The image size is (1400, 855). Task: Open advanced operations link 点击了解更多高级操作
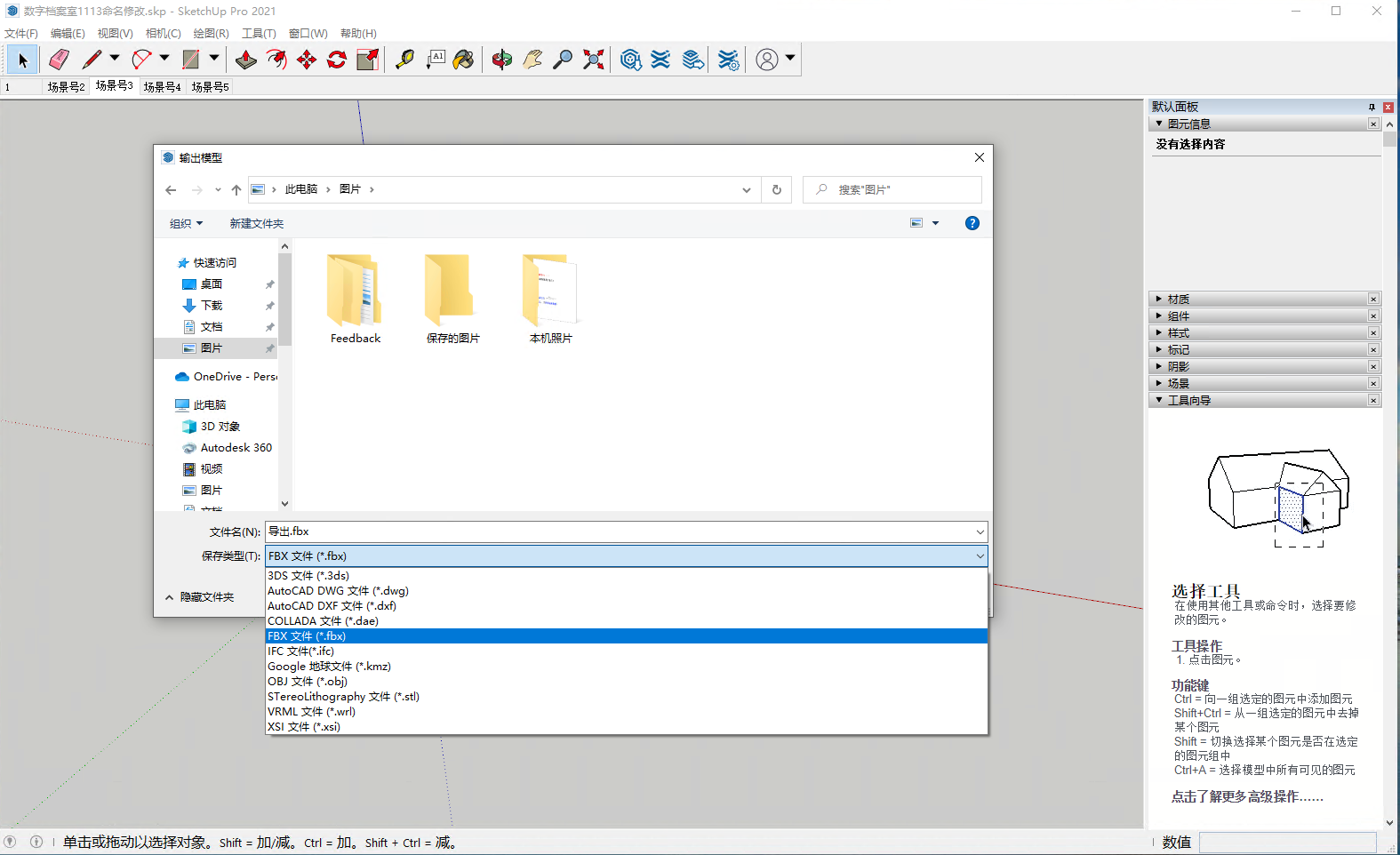pos(1247,797)
